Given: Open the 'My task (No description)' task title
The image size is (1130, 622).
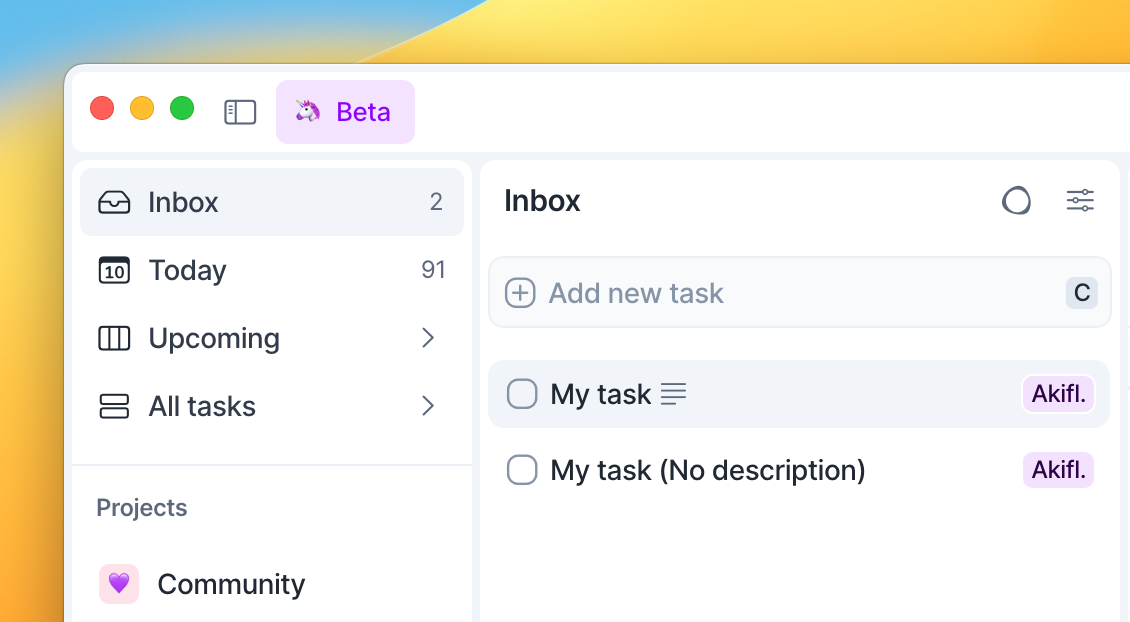Looking at the screenshot, I should 708,471.
